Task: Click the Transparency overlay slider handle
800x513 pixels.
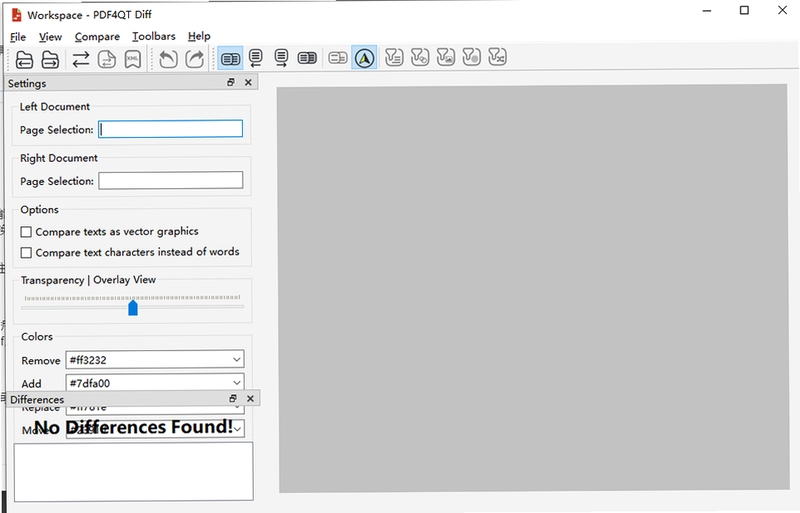Action: tap(133, 308)
